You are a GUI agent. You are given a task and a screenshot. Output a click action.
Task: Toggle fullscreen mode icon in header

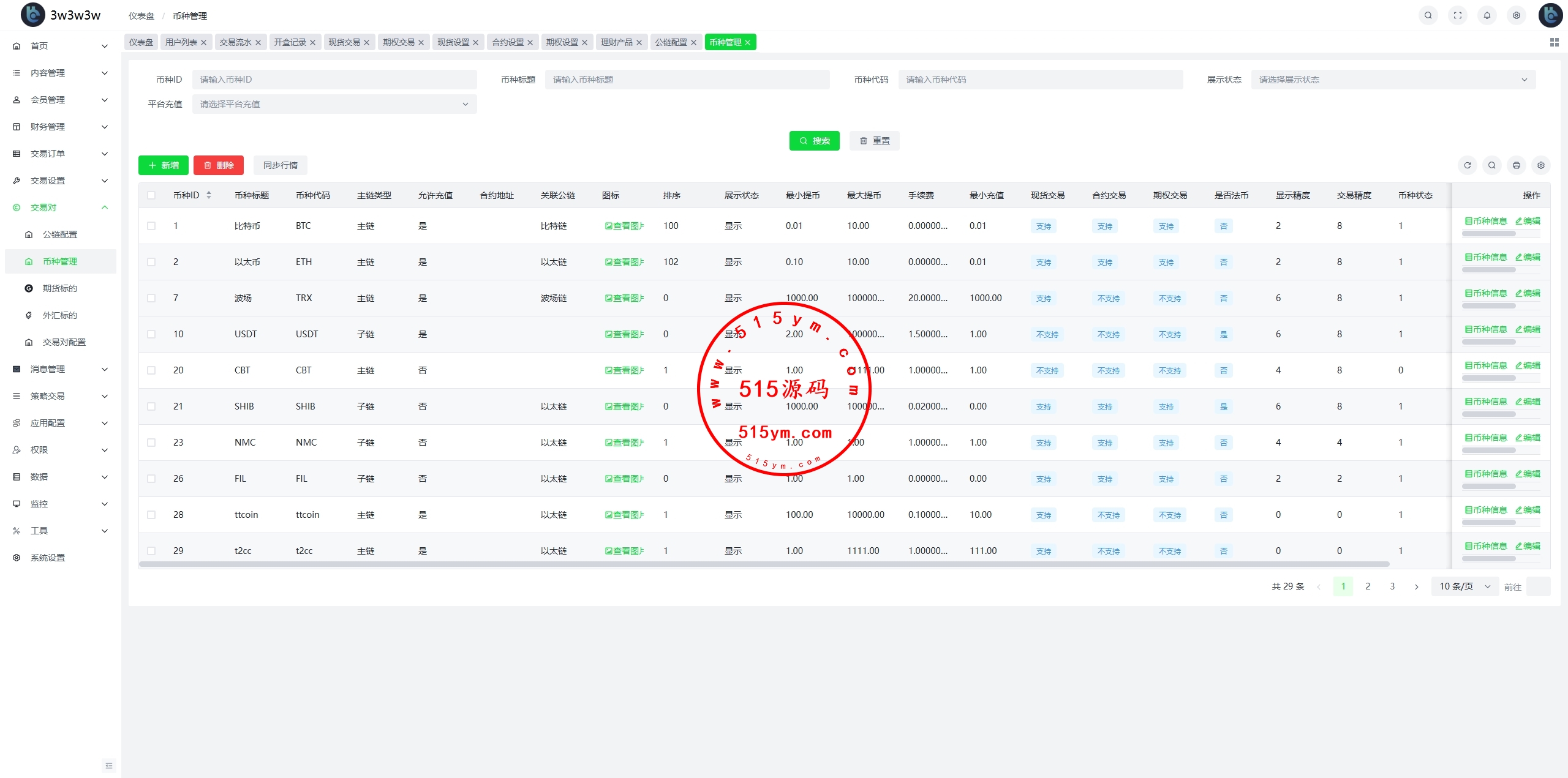[1457, 16]
